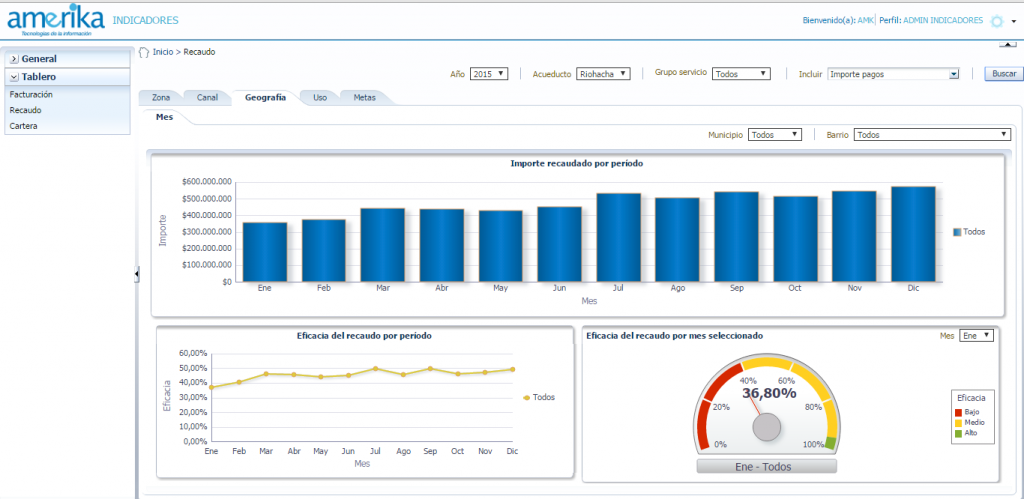Open the settings gear icon
The width and height of the screenshot is (1024, 499).
pyautogui.click(x=996, y=21)
